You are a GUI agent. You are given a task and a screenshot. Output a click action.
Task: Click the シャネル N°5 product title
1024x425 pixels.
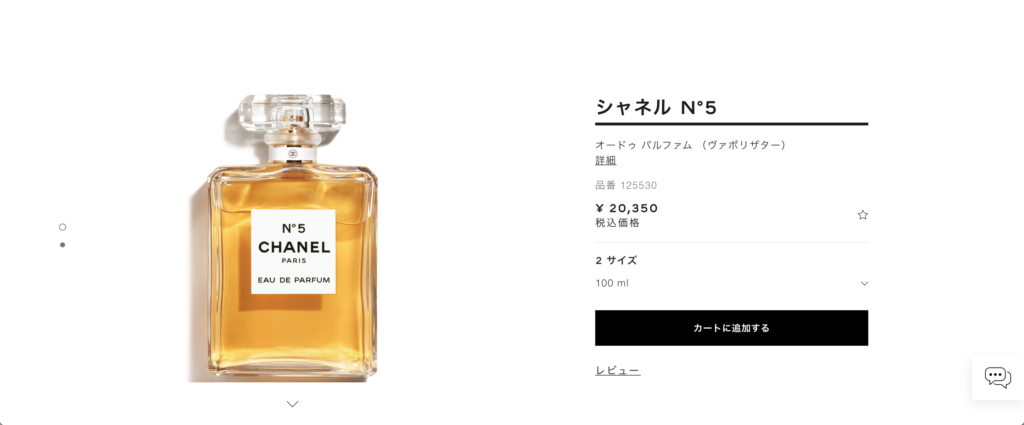(656, 107)
